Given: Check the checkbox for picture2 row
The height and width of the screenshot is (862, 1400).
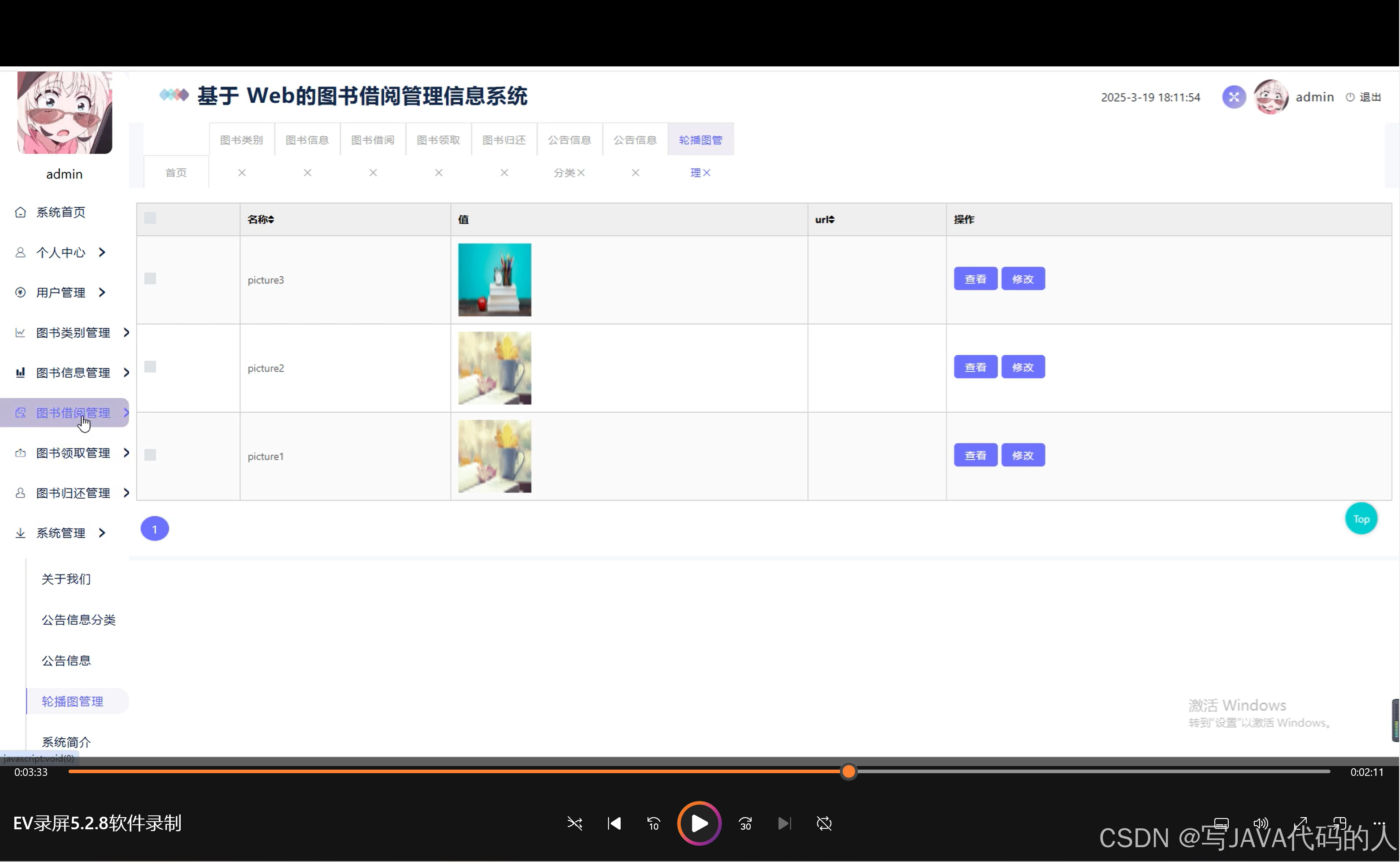Looking at the screenshot, I should point(150,366).
